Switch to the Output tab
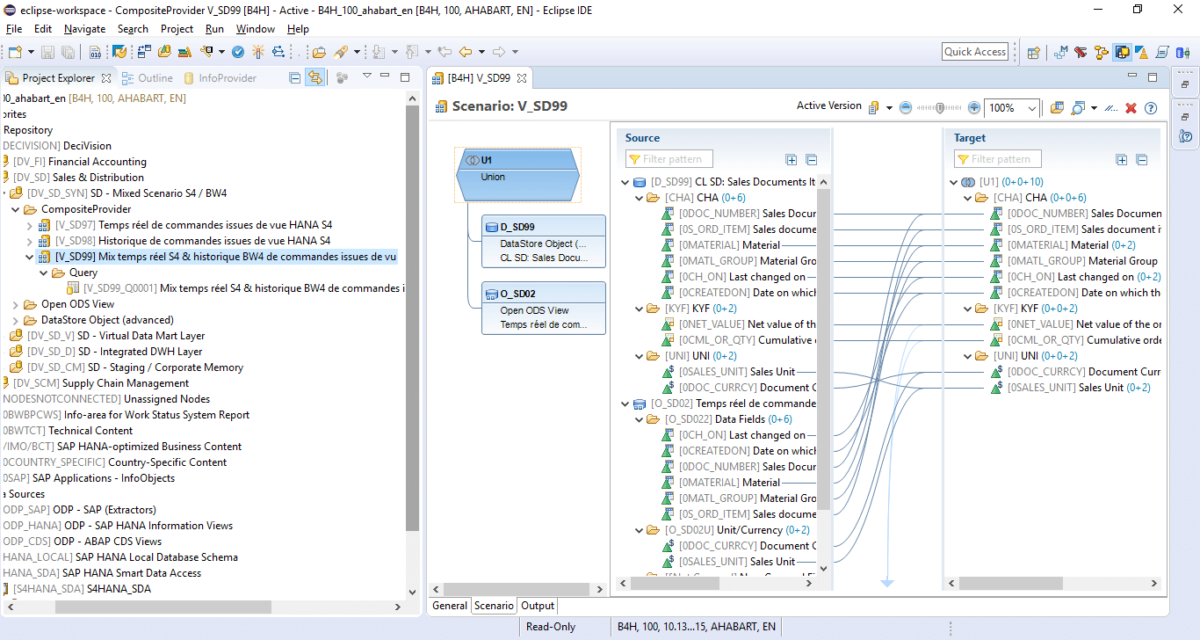The image size is (1200, 640). click(x=537, y=605)
